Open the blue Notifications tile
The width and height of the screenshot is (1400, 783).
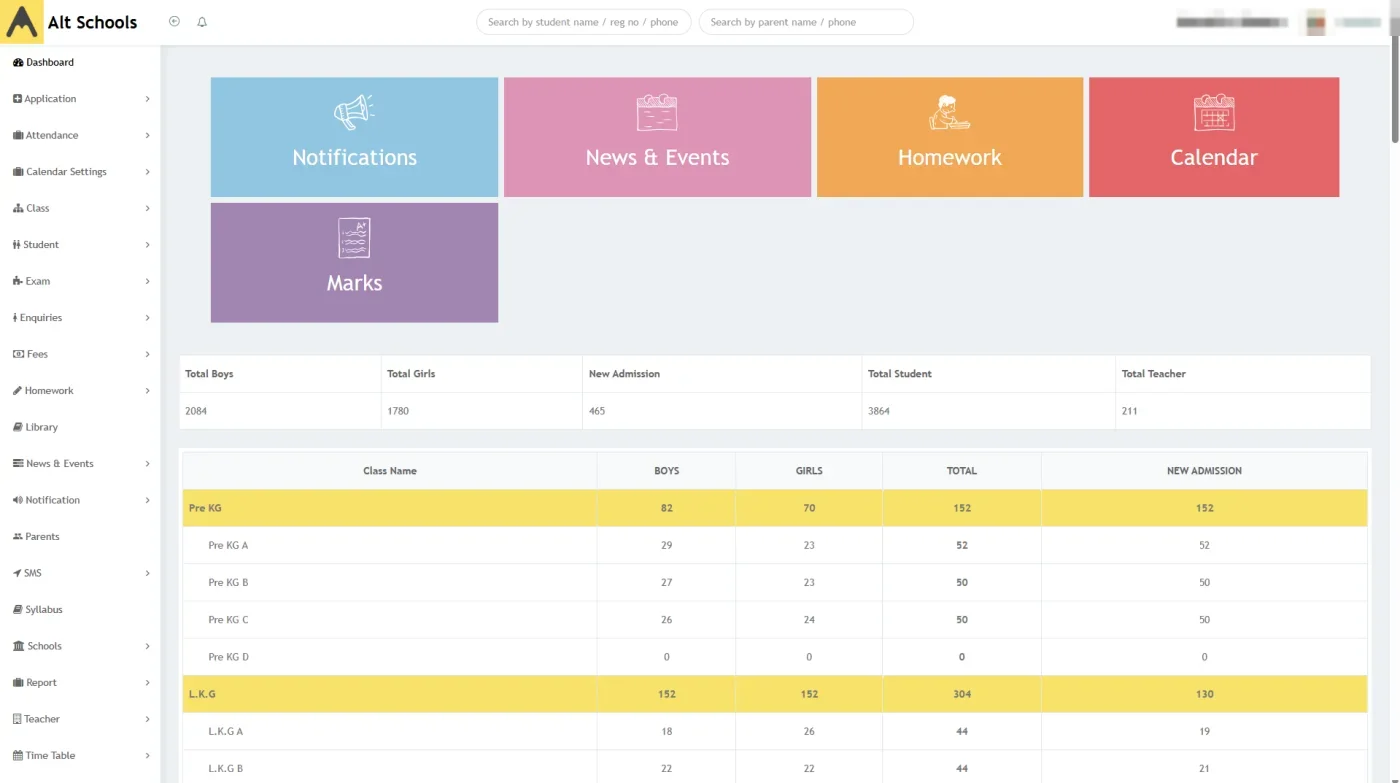point(354,137)
